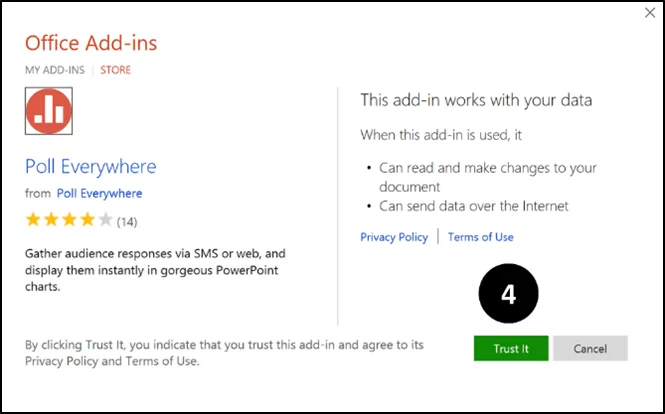Click the Office Add-ins heading
This screenshot has width=665, height=414.
(x=91, y=43)
